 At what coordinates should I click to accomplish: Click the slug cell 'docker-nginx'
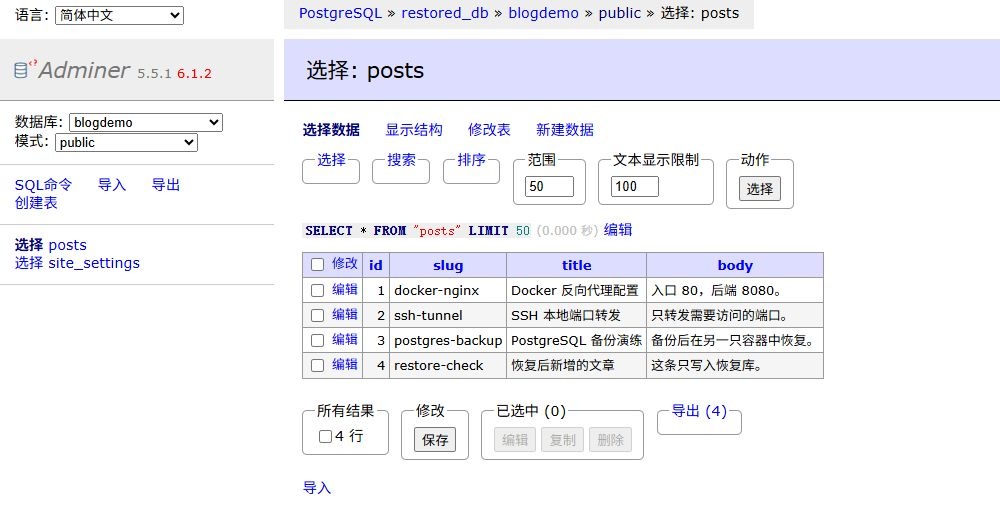click(x=448, y=291)
